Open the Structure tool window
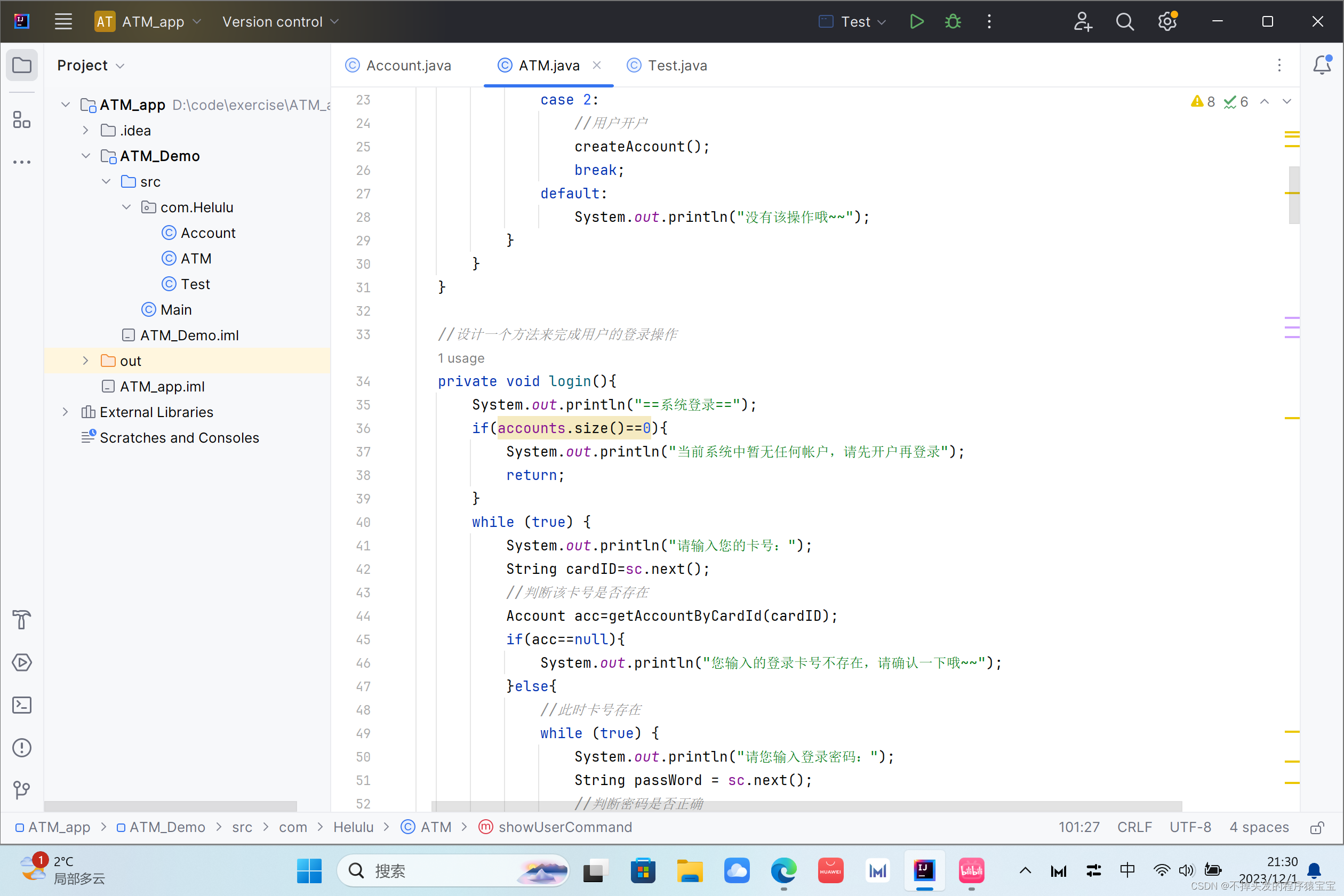The height and width of the screenshot is (896, 1344). click(x=22, y=119)
